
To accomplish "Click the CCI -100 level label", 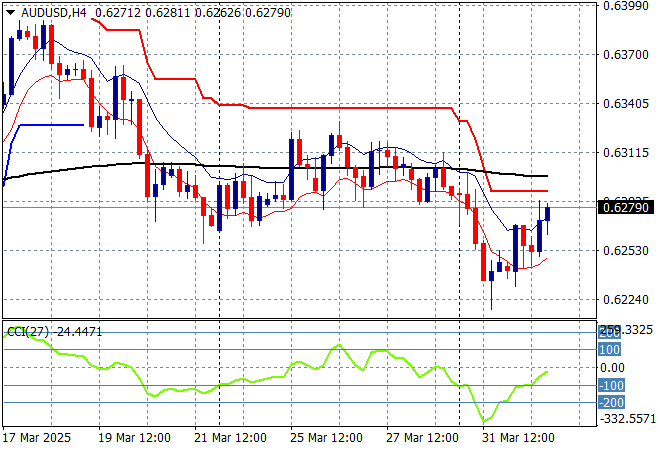I will pos(611,385).
